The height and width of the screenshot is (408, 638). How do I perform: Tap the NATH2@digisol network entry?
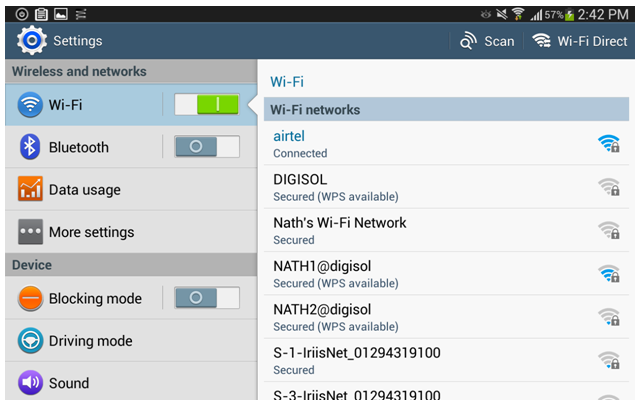pos(446,317)
